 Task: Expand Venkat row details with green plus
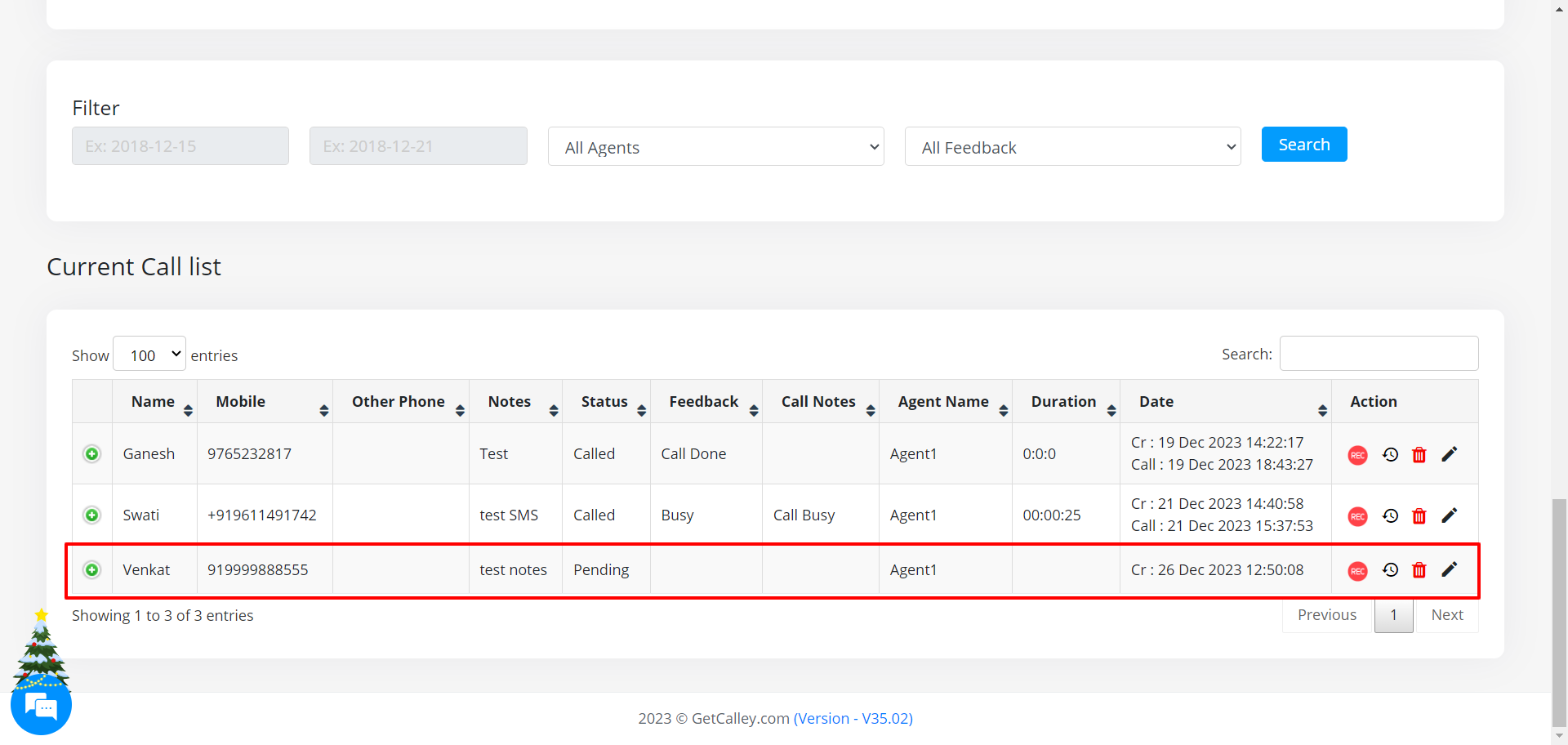coord(92,570)
